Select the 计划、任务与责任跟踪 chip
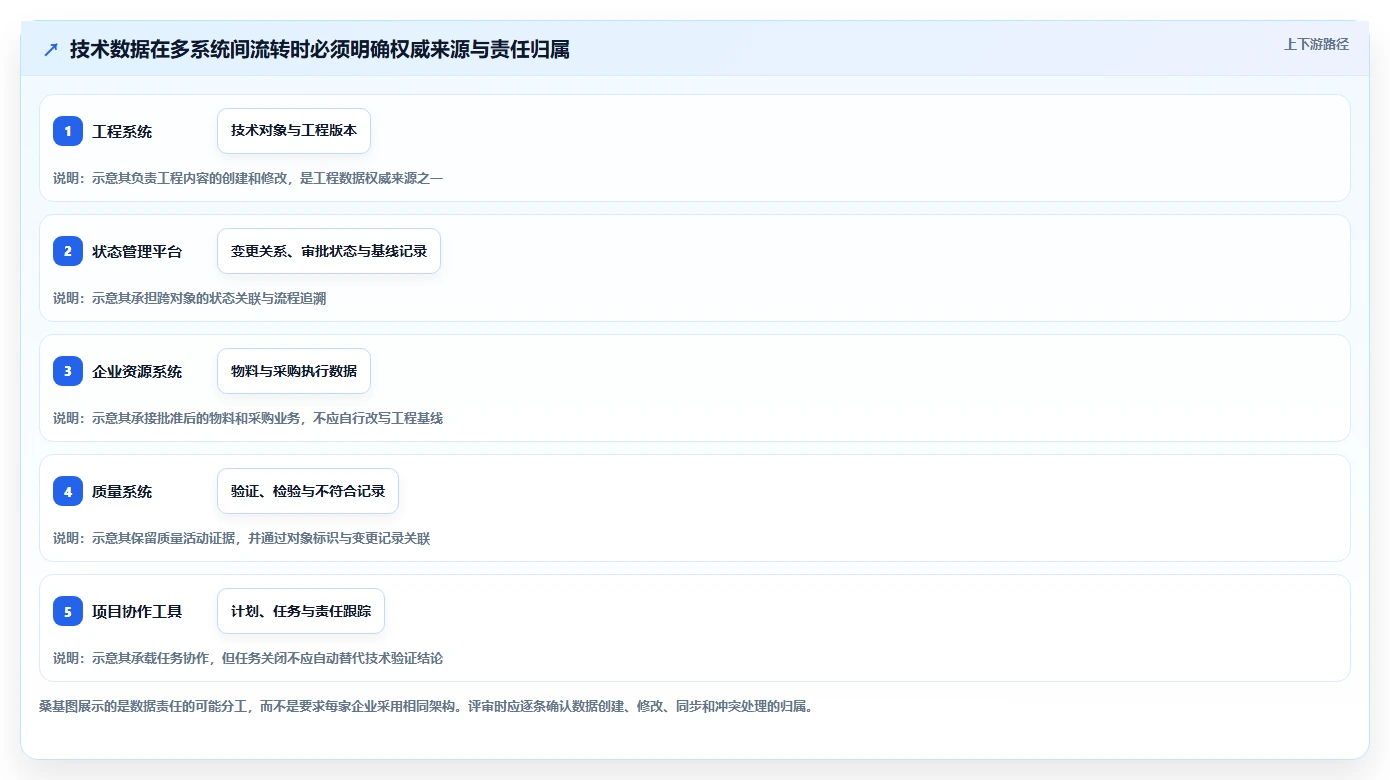Viewport: 1390px width, 780px height. (301, 611)
